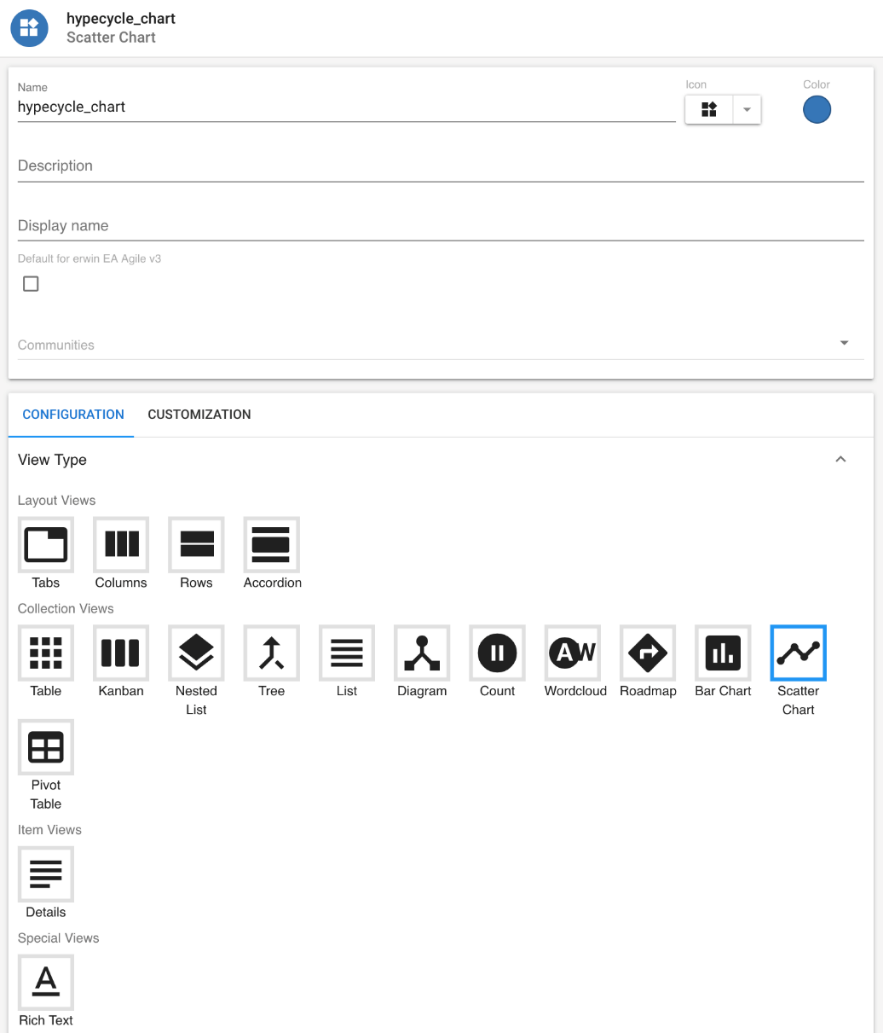Select the Tabs layout view icon

(45, 544)
